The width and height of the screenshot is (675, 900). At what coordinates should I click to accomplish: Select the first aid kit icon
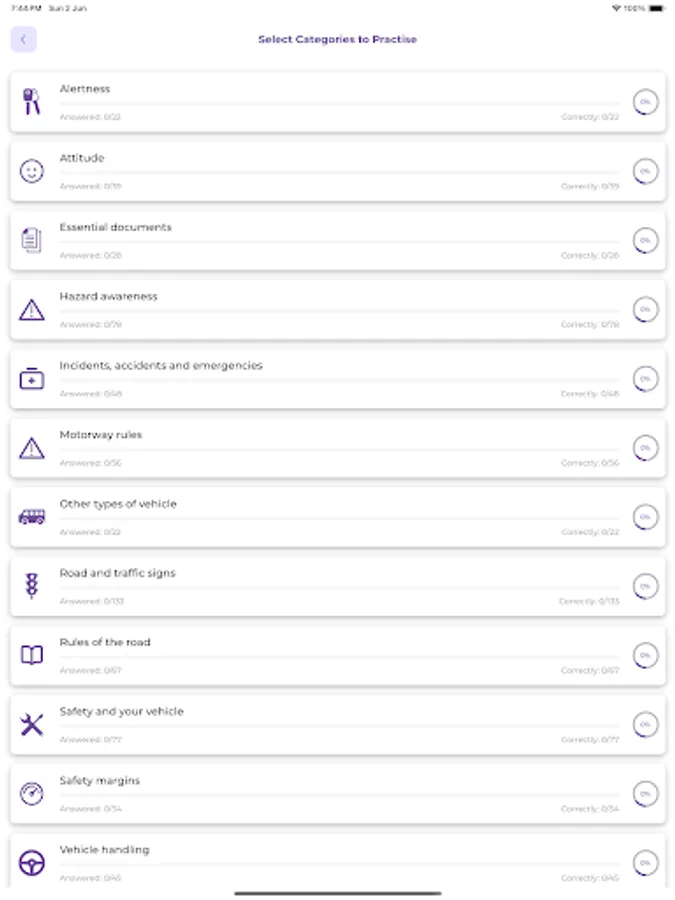(31, 378)
